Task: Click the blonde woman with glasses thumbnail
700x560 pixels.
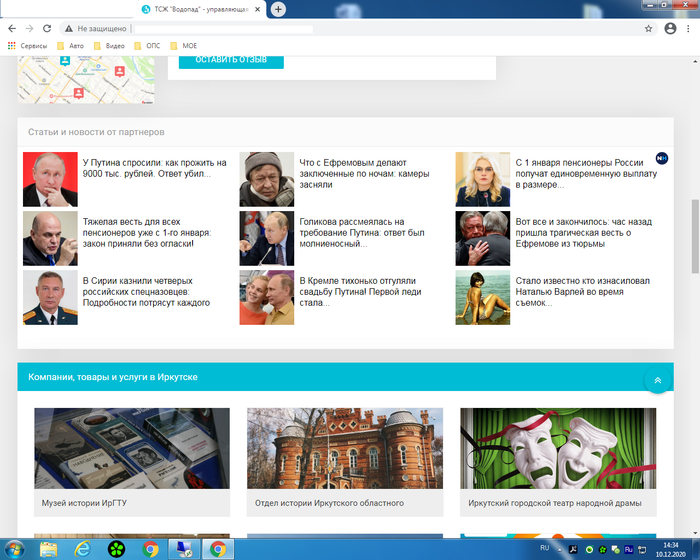Action: (483, 179)
